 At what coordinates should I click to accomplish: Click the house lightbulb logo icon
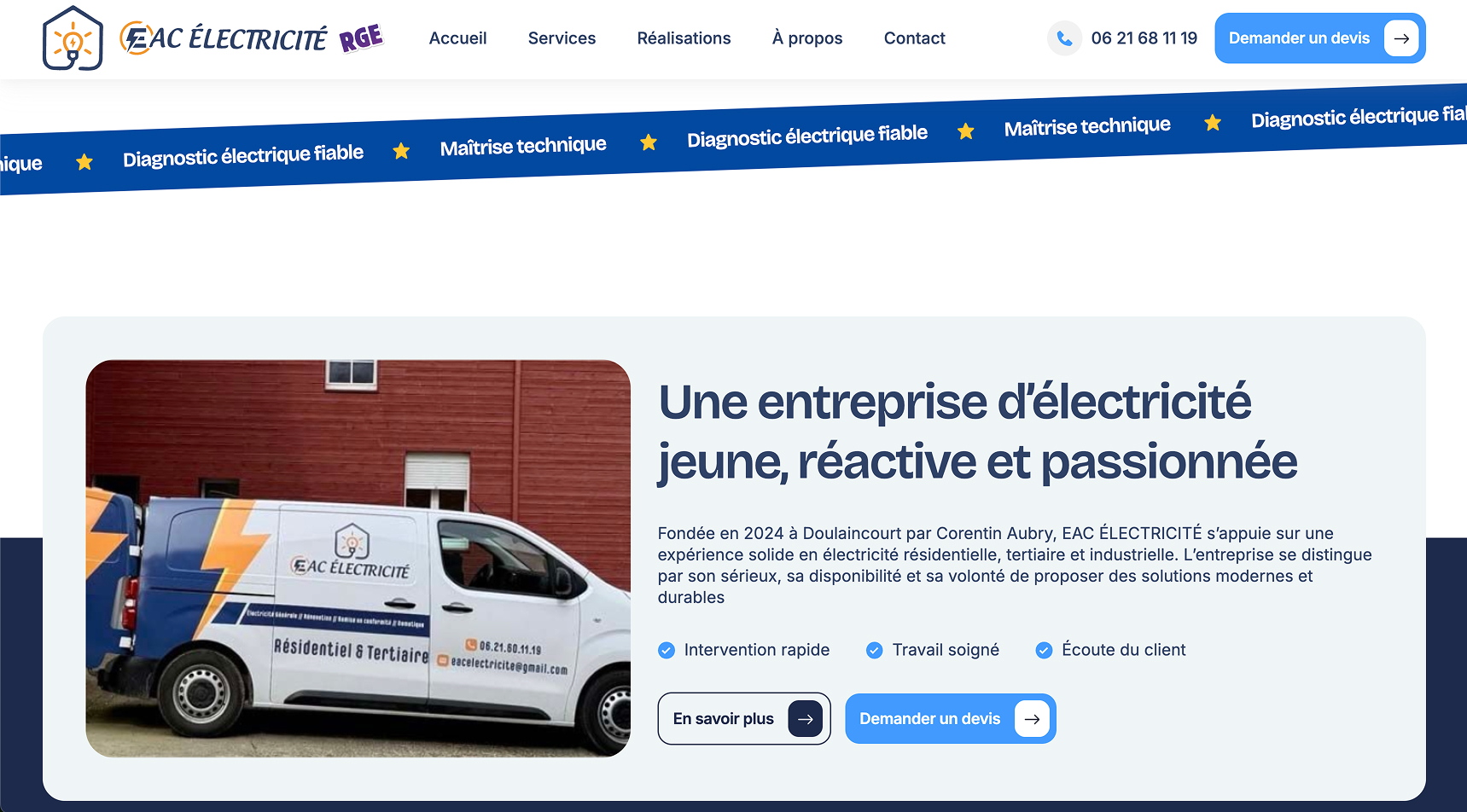tap(73, 38)
